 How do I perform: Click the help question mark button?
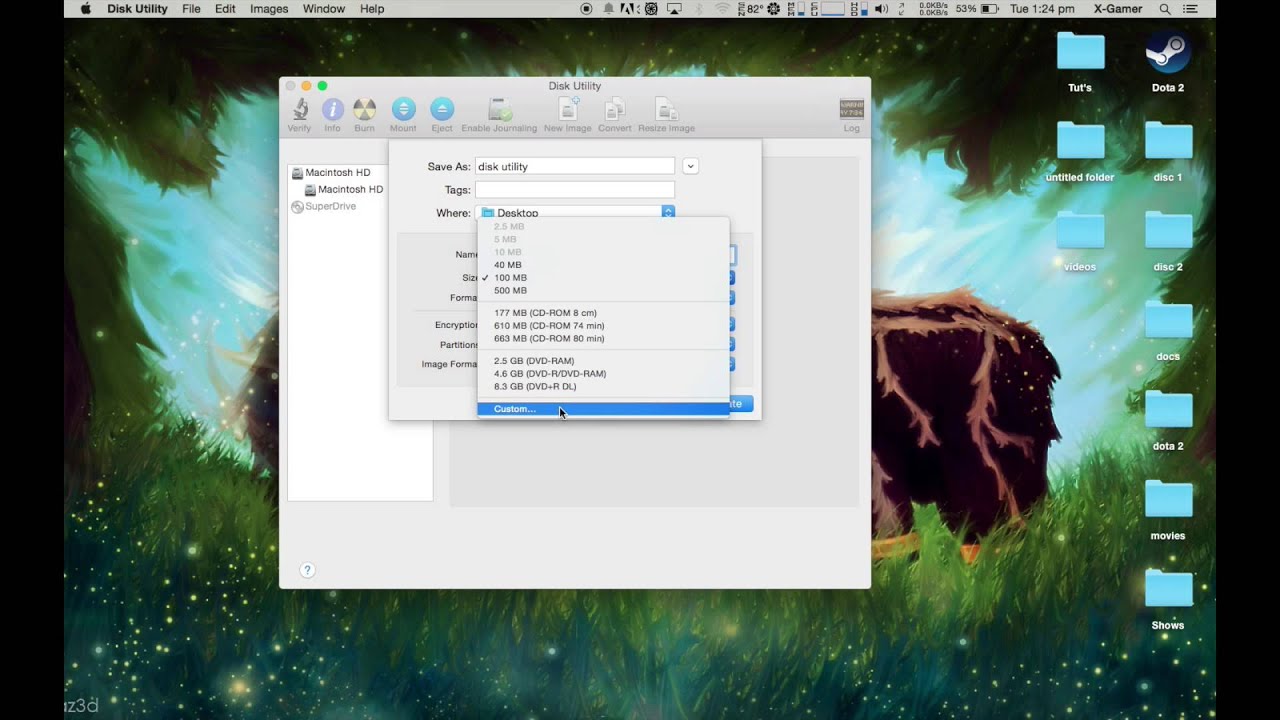pyautogui.click(x=307, y=570)
